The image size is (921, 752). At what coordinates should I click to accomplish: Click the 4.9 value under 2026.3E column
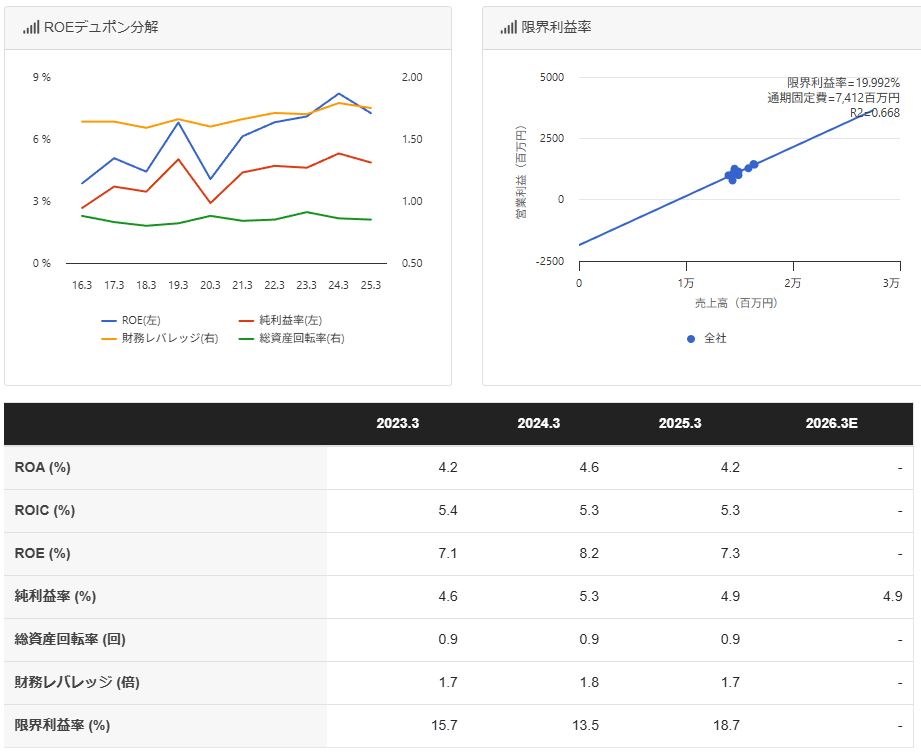click(893, 596)
